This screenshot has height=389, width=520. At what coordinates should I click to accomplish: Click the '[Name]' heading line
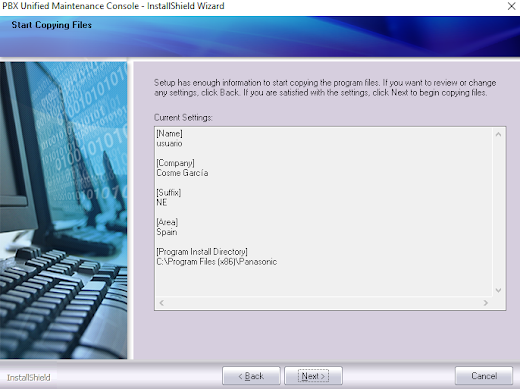(169, 133)
